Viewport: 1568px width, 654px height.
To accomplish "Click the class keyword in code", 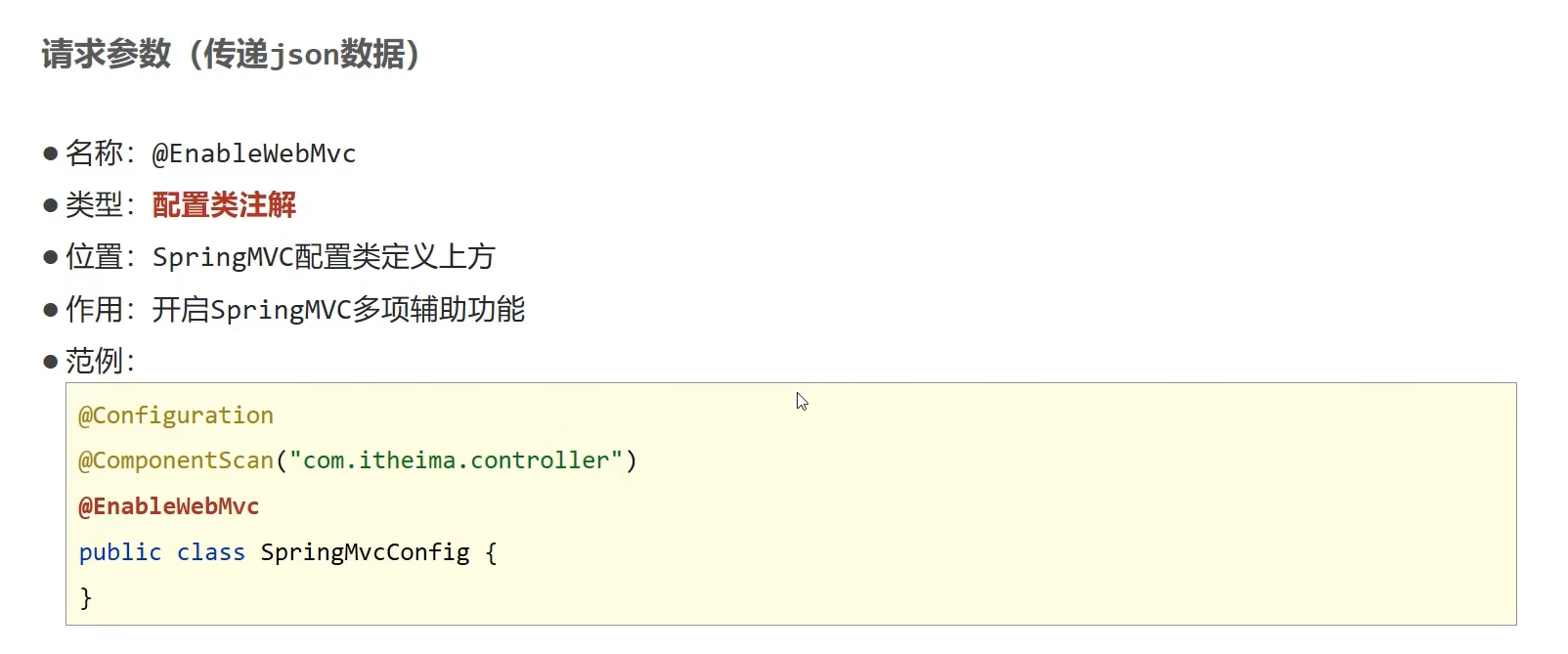I will point(211,552).
